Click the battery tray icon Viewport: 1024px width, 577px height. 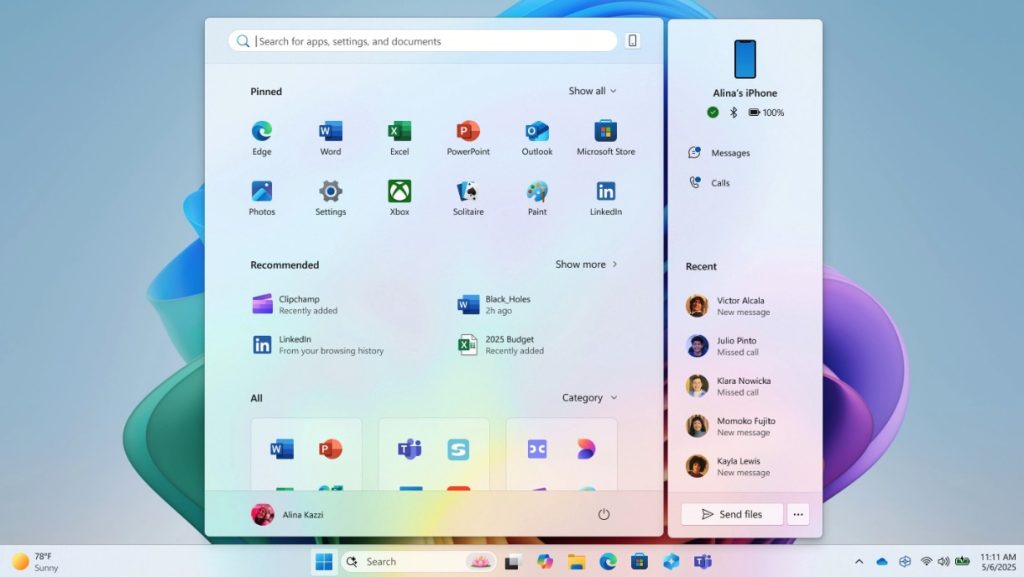coord(962,561)
